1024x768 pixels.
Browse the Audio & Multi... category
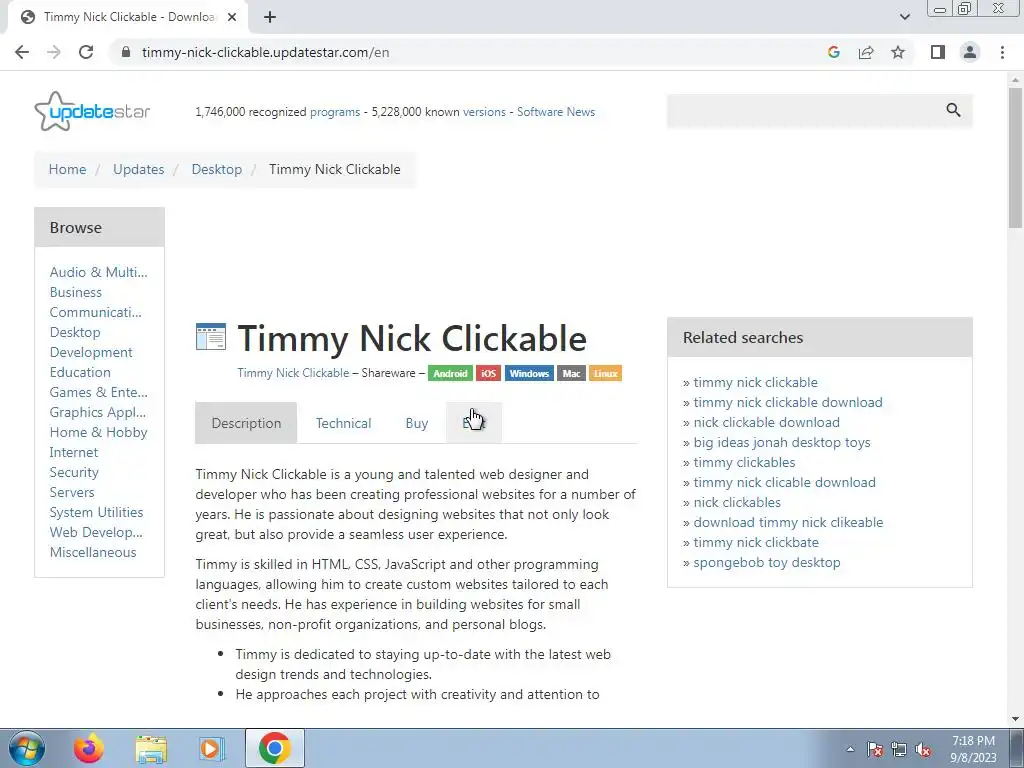click(99, 272)
